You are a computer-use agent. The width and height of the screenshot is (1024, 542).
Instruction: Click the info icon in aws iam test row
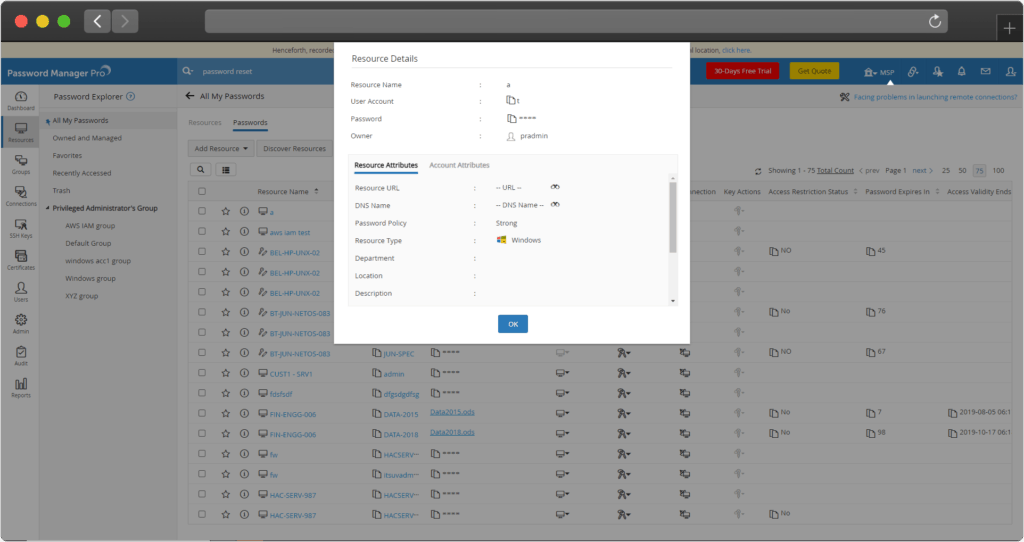(244, 231)
